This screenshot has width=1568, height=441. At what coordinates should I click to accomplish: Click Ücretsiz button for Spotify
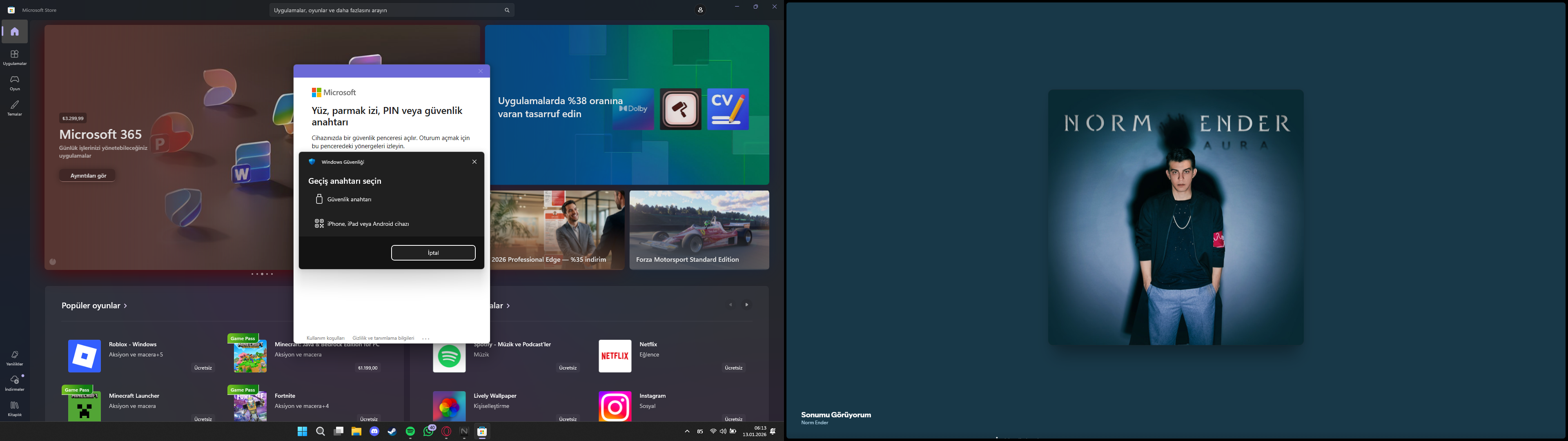coord(568,368)
